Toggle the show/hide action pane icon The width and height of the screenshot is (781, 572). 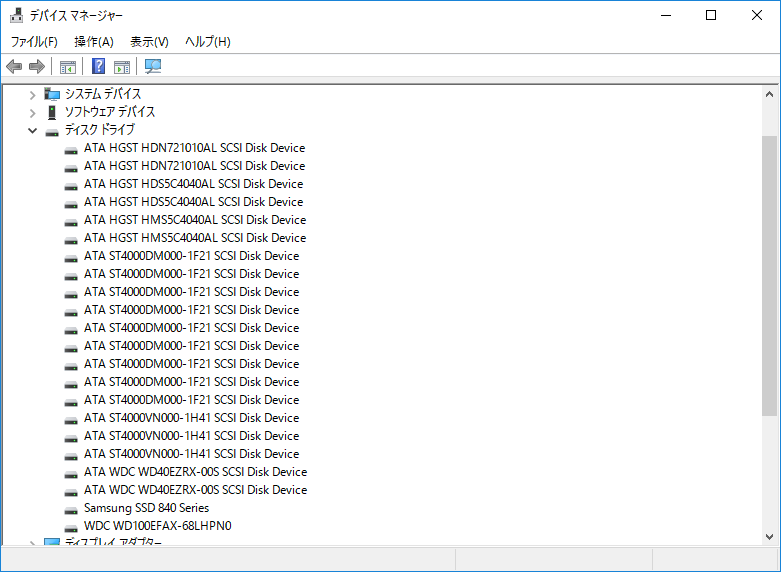(x=122, y=66)
